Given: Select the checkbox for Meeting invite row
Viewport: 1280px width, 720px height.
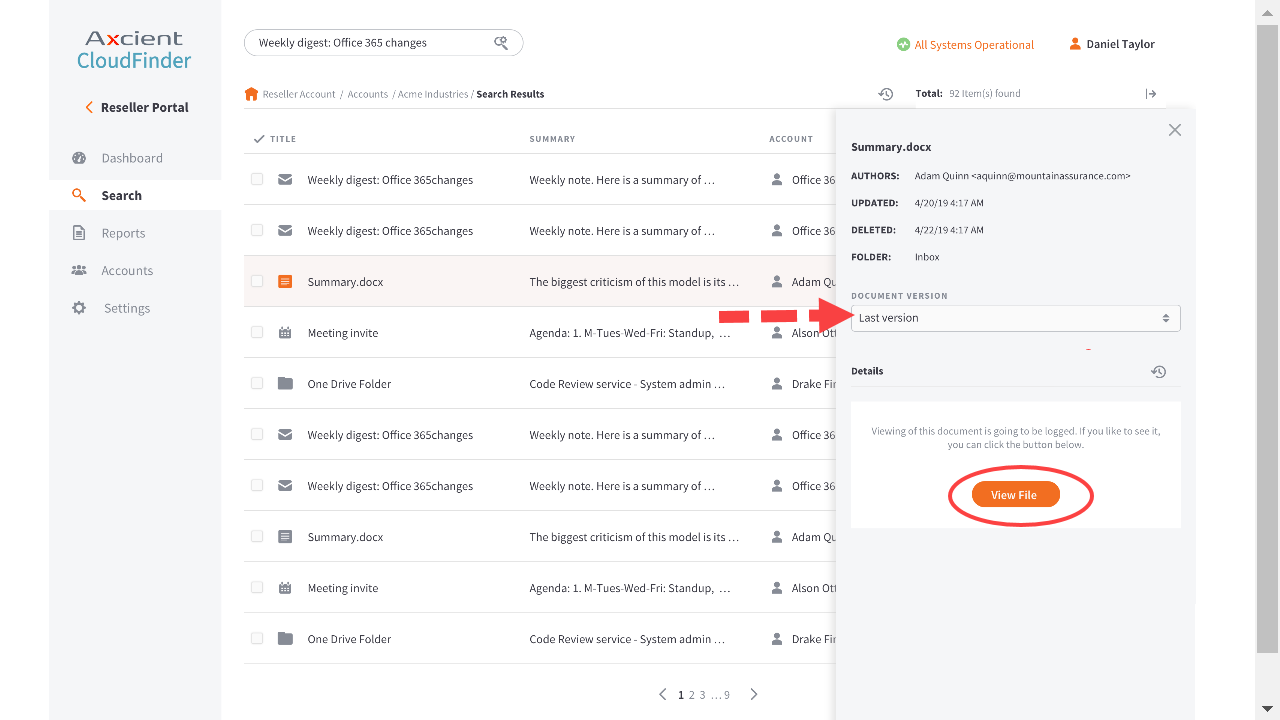Looking at the screenshot, I should tap(256, 332).
